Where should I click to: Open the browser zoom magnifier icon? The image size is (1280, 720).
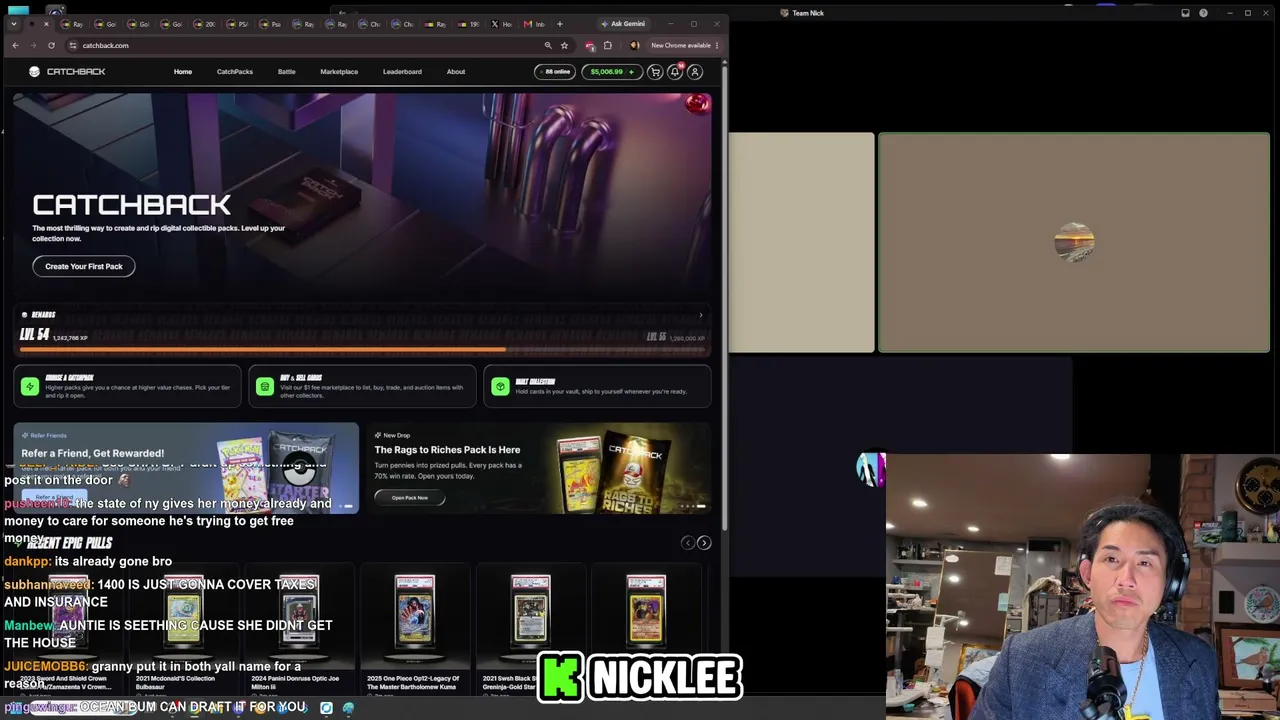548,45
